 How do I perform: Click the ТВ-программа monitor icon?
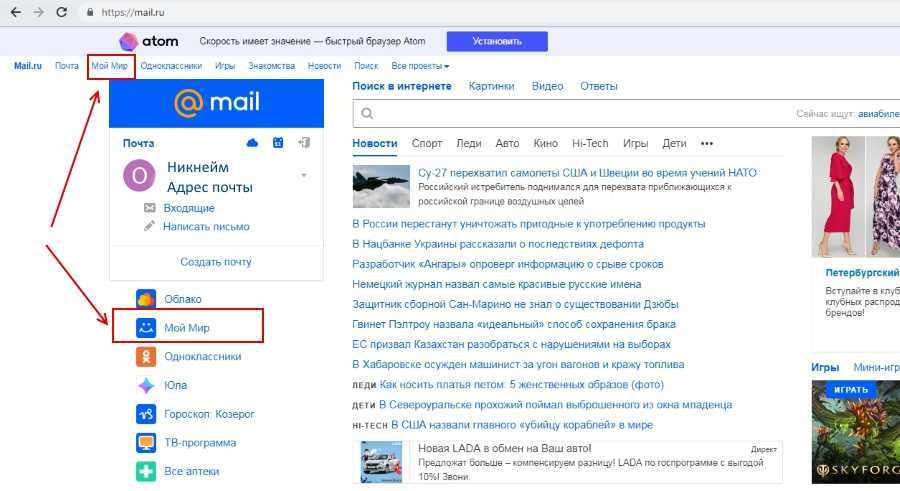tap(146, 442)
